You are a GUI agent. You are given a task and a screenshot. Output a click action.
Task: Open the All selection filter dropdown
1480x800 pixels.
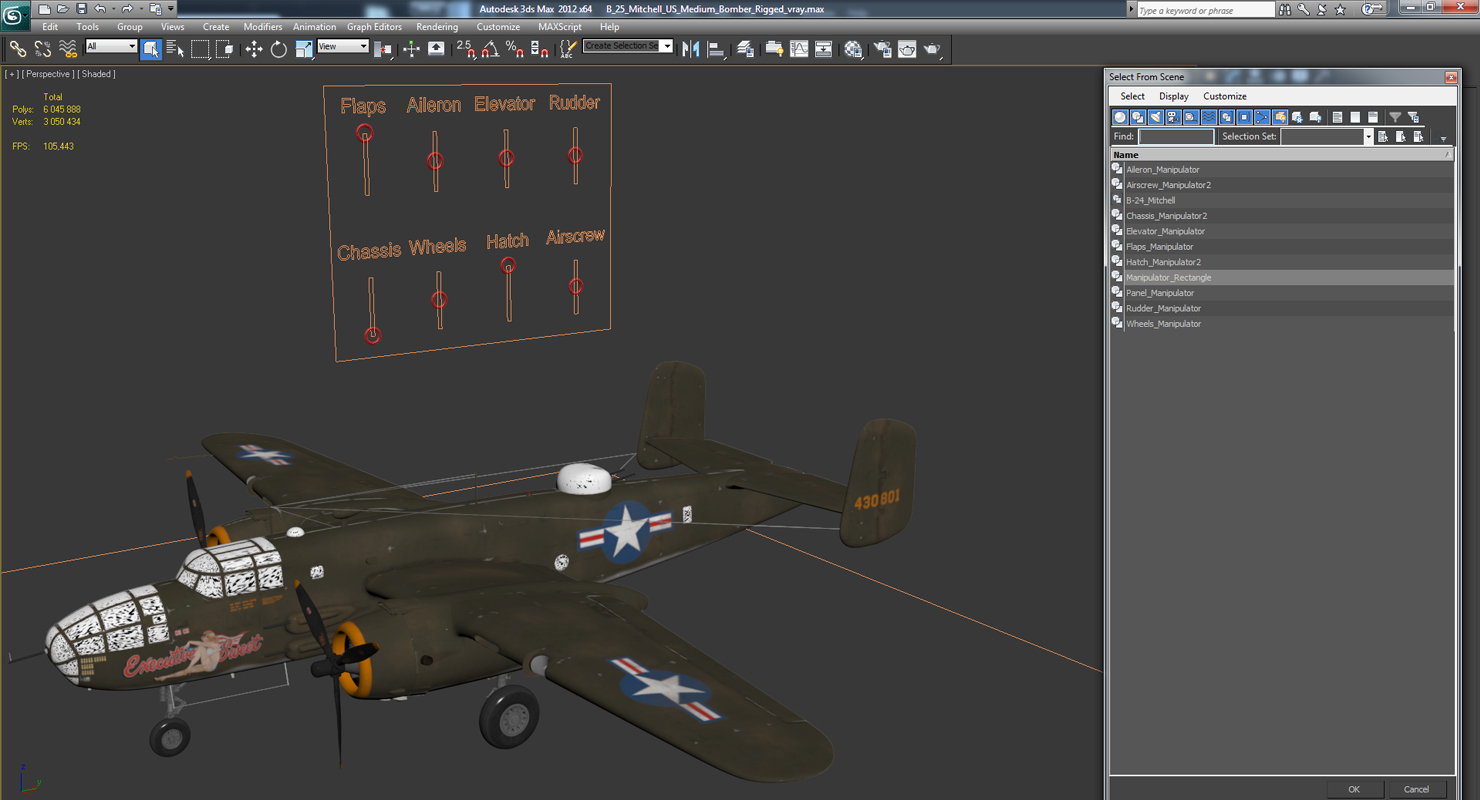pos(111,46)
